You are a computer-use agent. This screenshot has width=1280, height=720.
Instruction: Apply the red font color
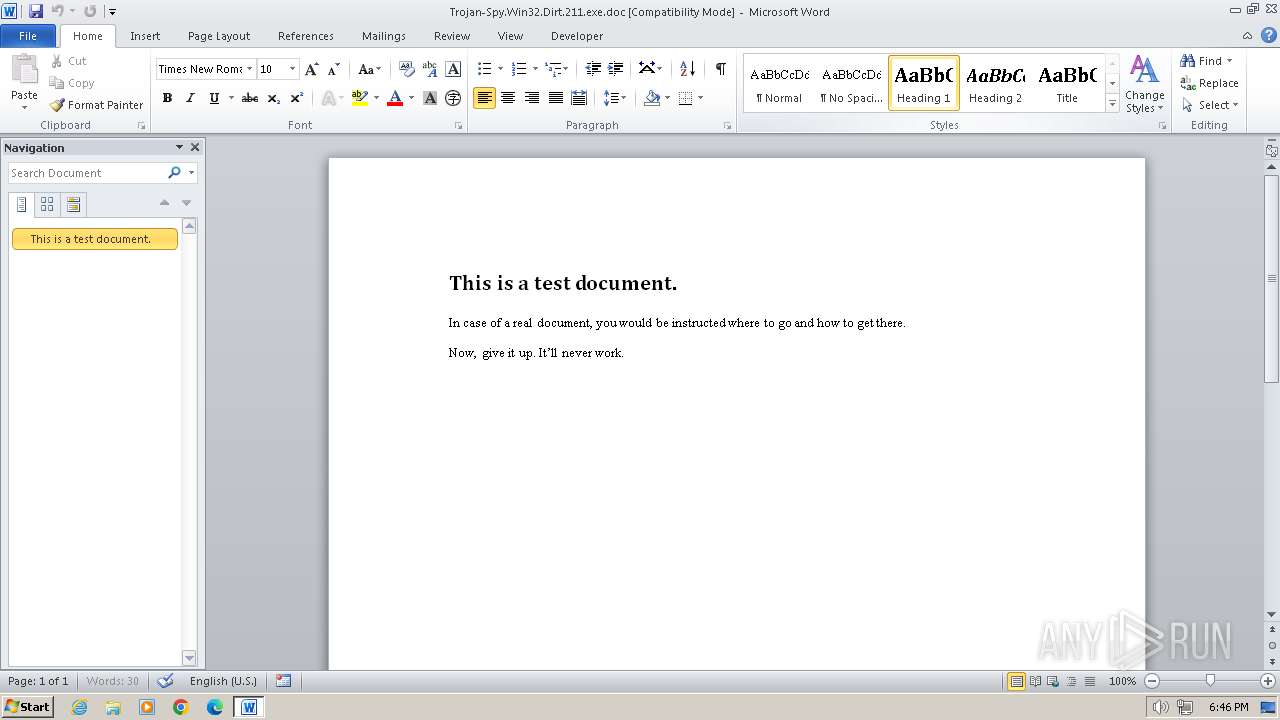395,98
